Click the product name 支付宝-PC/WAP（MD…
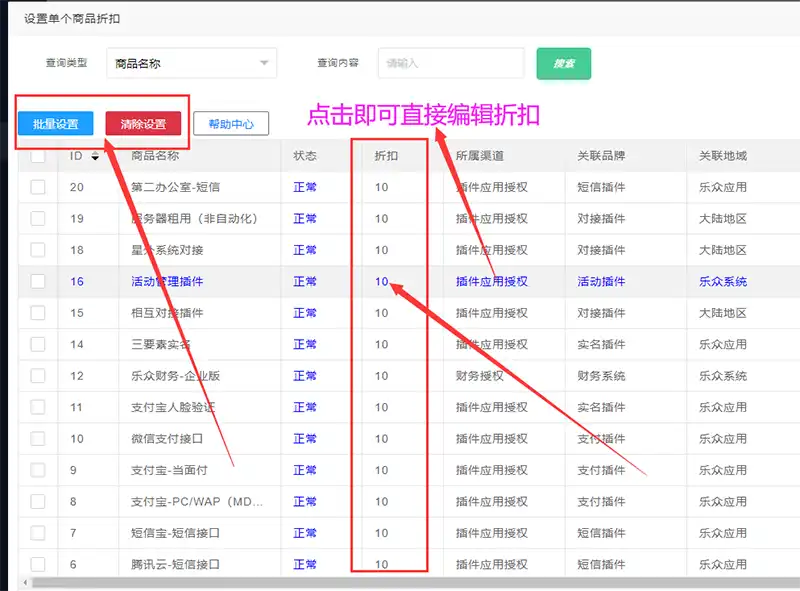The image size is (800, 591). [x=197, y=502]
